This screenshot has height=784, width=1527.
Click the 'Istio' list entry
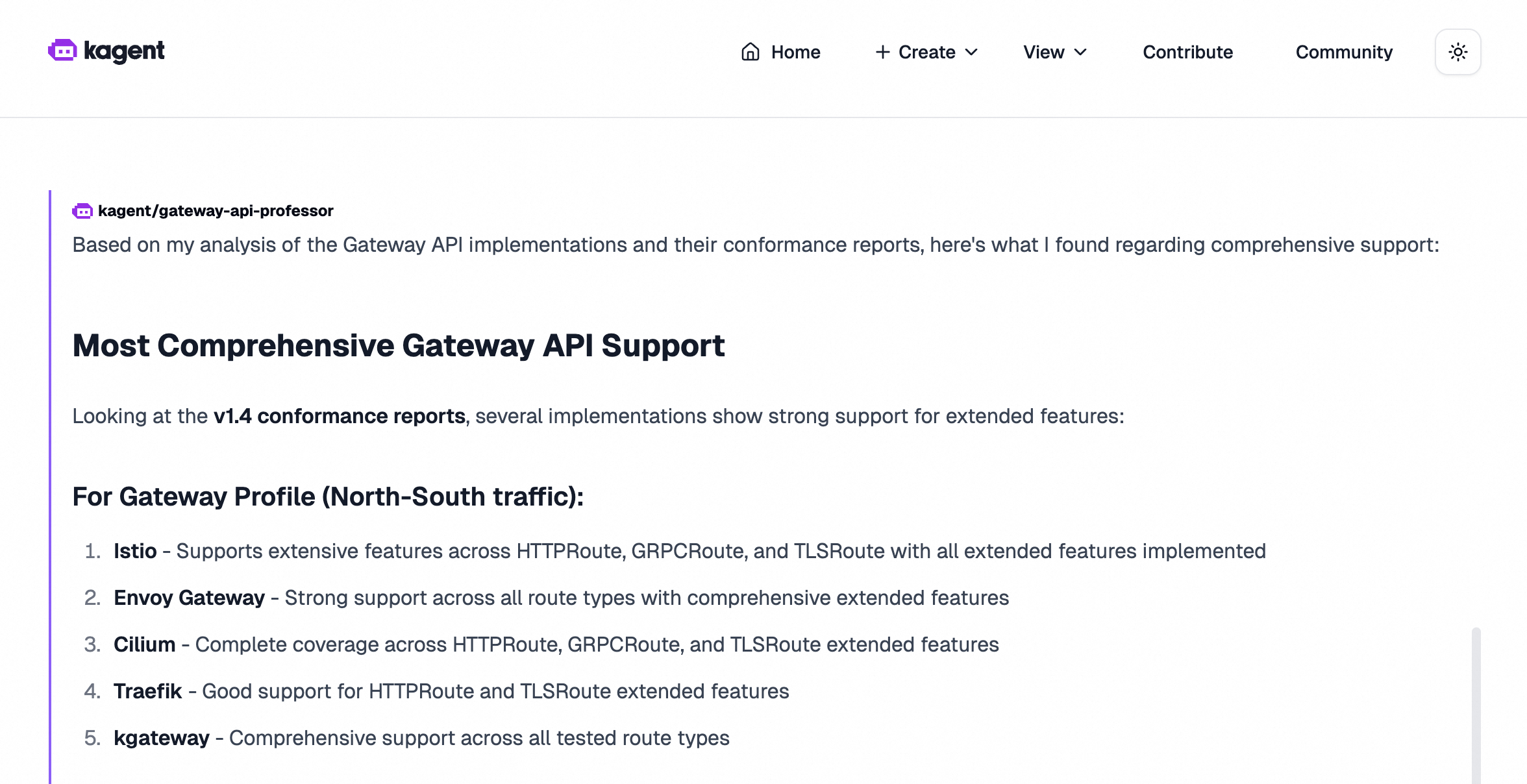click(135, 551)
